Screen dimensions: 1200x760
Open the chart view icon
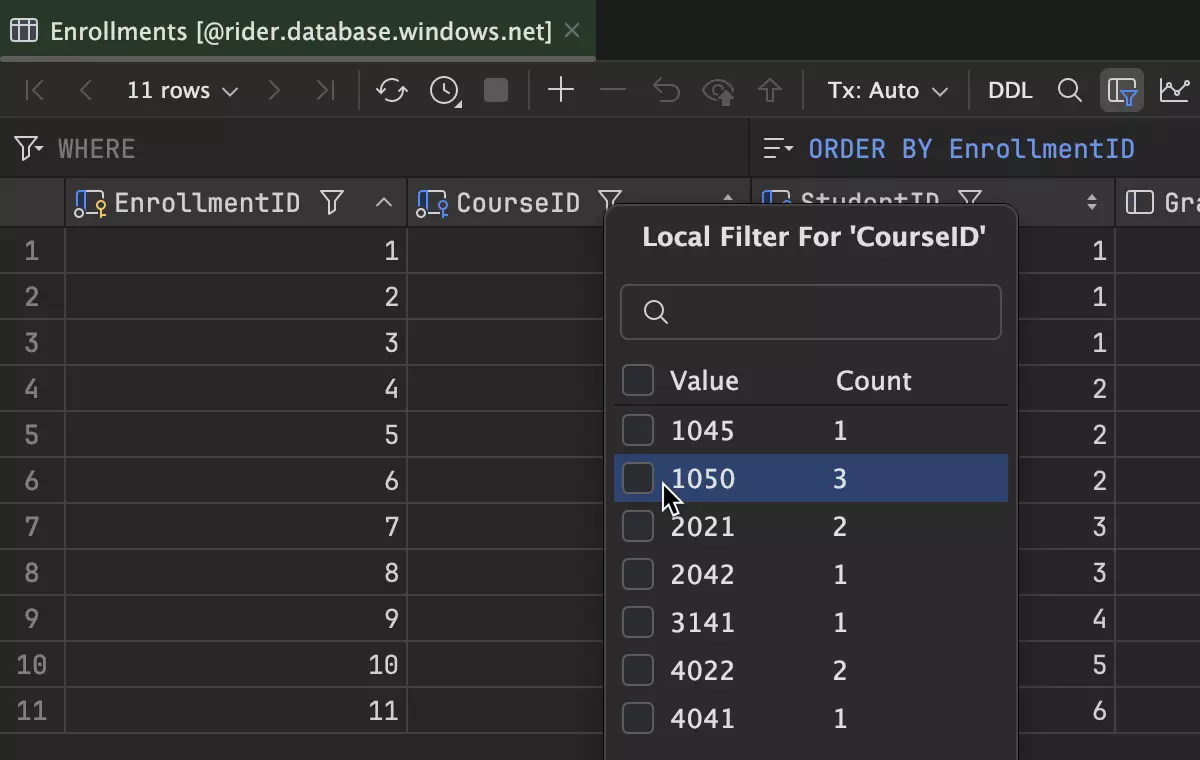(x=1174, y=91)
